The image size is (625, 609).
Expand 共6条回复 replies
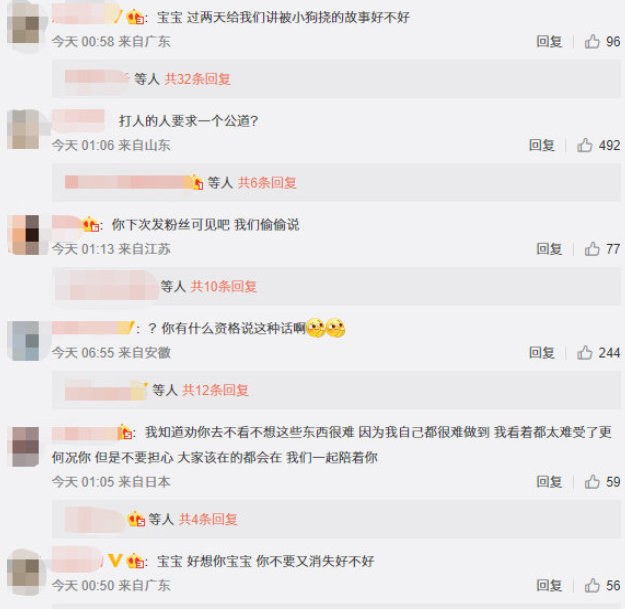(x=267, y=183)
